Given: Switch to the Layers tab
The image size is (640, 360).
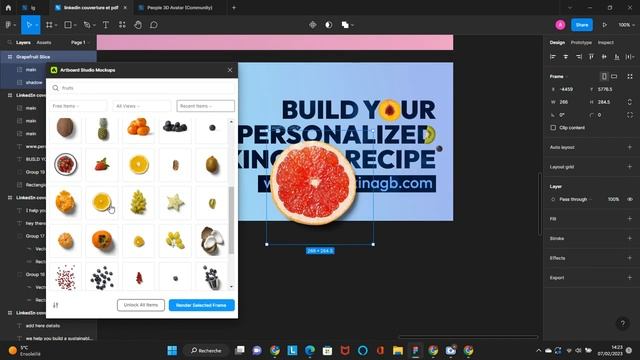Looking at the screenshot, I should click(x=23, y=42).
